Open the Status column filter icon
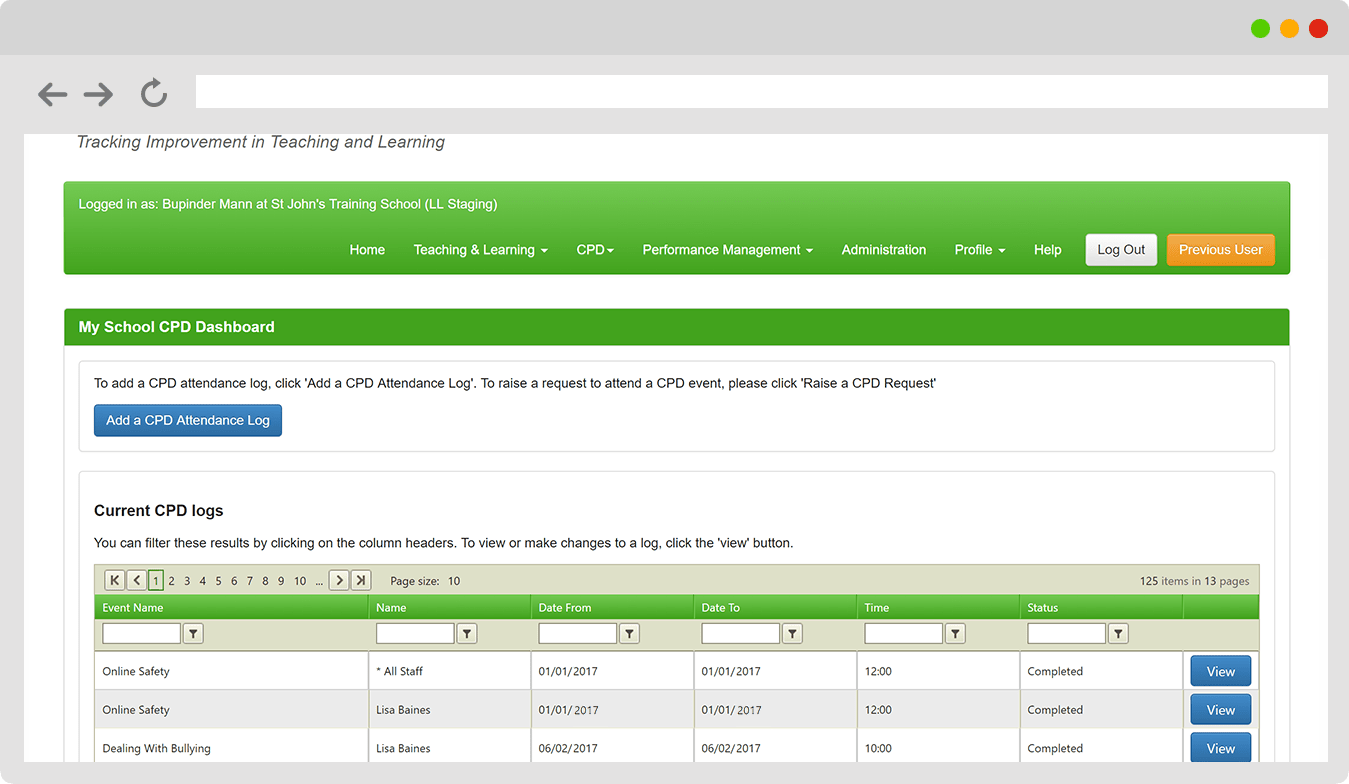This screenshot has height=784, width=1349. (x=1118, y=633)
